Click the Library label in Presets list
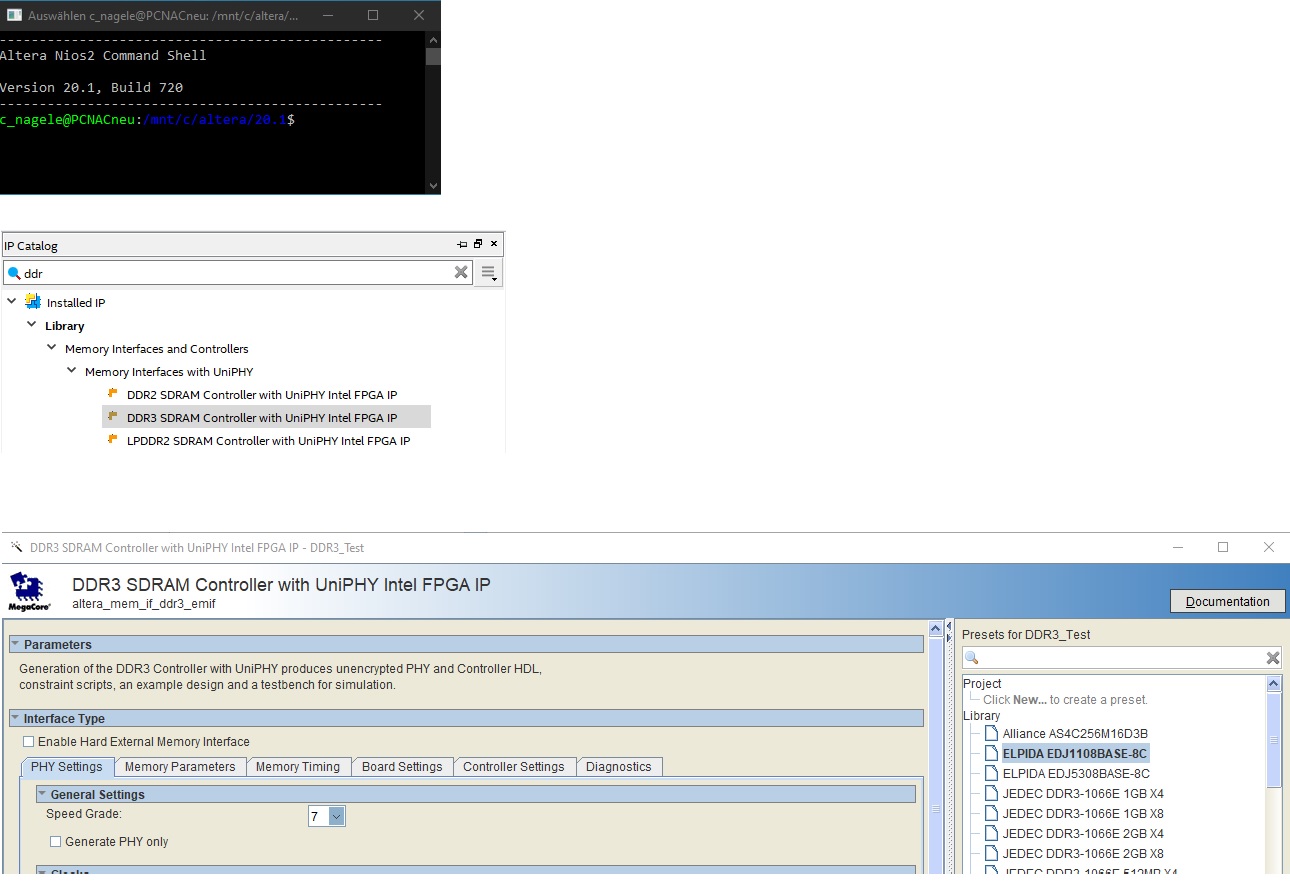 coord(981,716)
